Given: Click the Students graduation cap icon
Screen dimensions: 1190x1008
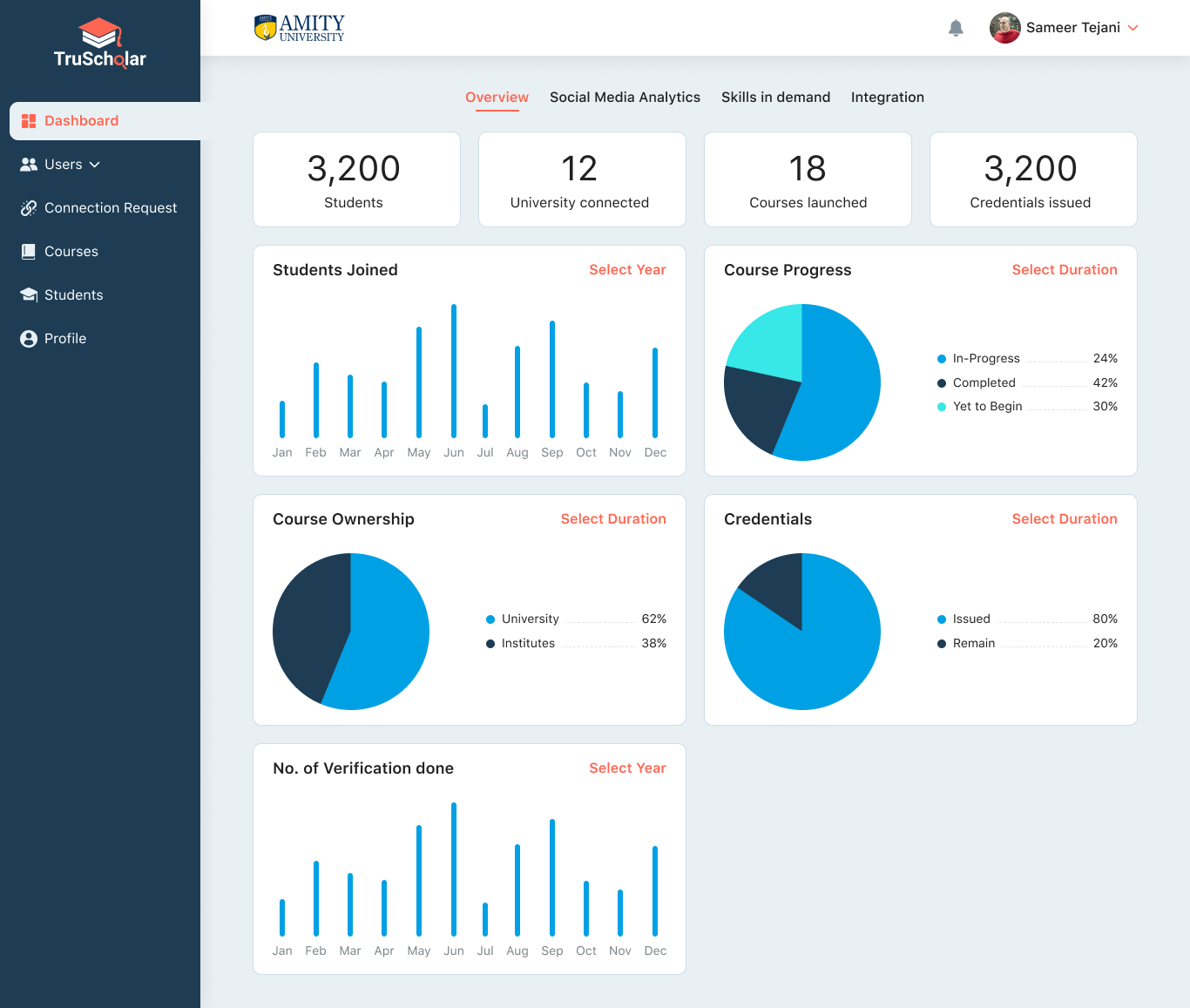Looking at the screenshot, I should 29,295.
